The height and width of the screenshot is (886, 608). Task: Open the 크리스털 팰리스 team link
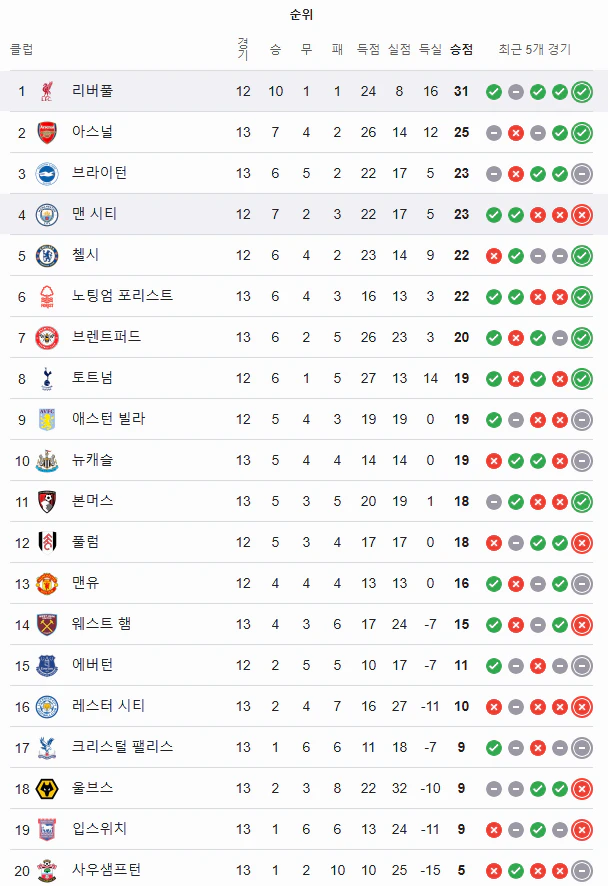(x=122, y=746)
